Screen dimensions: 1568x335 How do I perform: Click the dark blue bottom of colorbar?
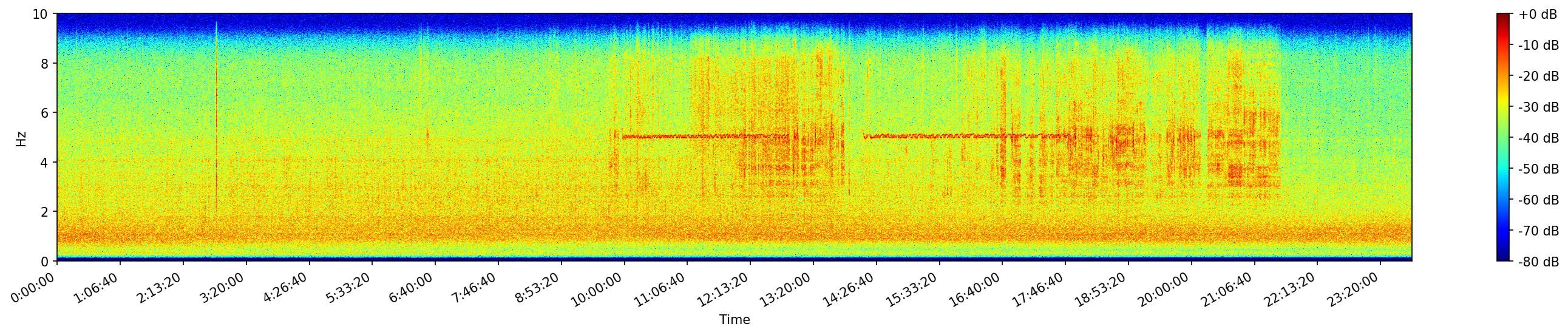pyautogui.click(x=1504, y=258)
